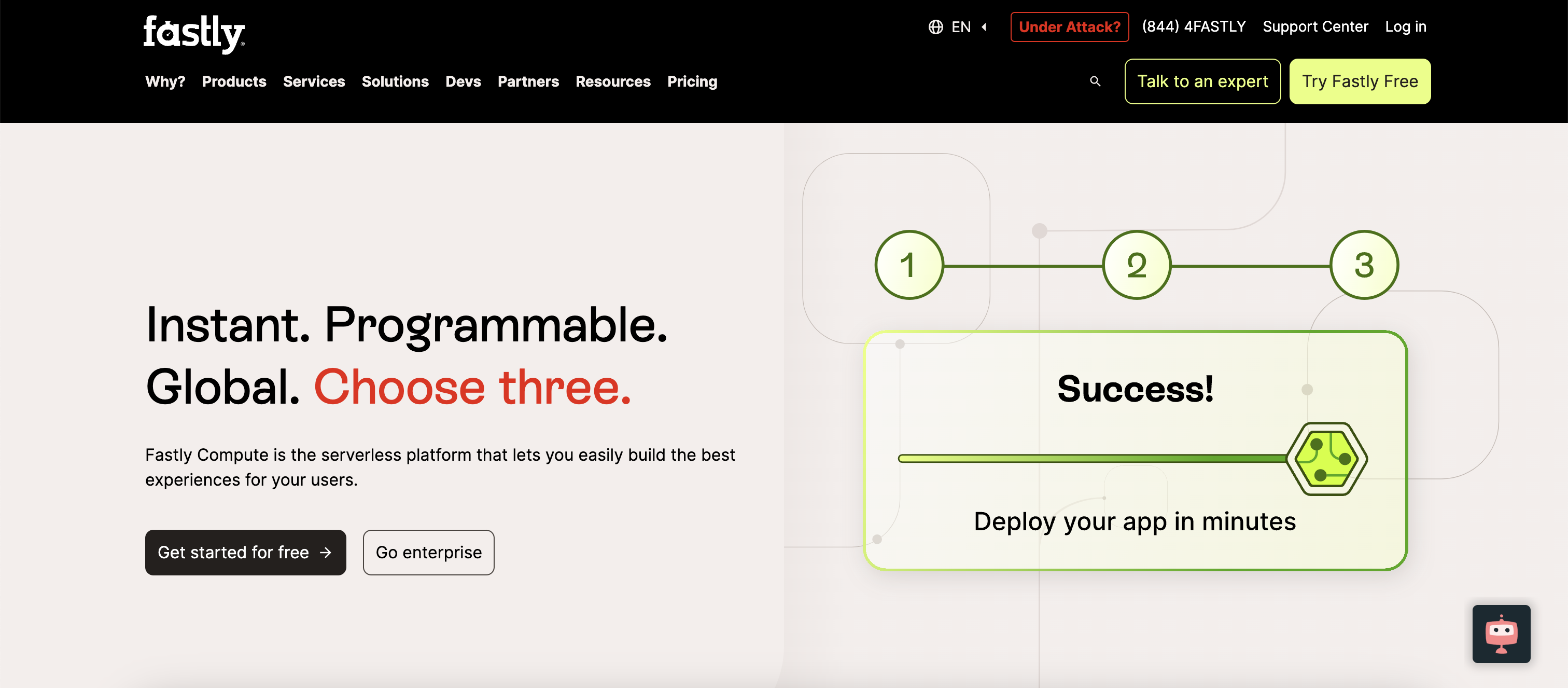
Task: Click the globe language icon
Action: coord(935,27)
